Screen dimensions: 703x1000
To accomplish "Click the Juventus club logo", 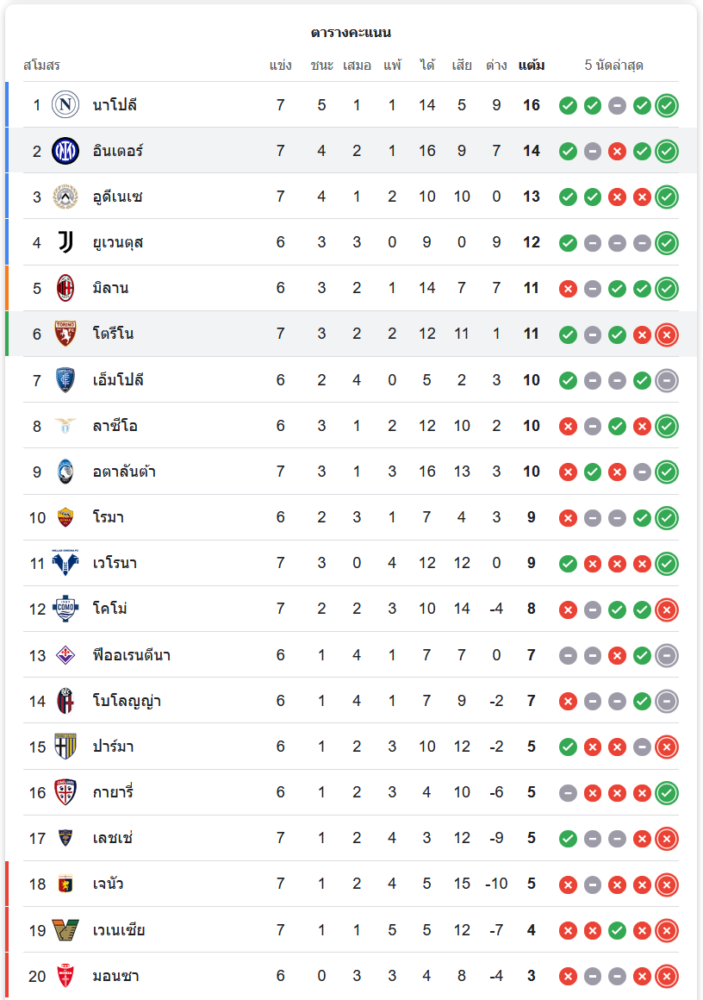I will pyautogui.click(x=65, y=242).
